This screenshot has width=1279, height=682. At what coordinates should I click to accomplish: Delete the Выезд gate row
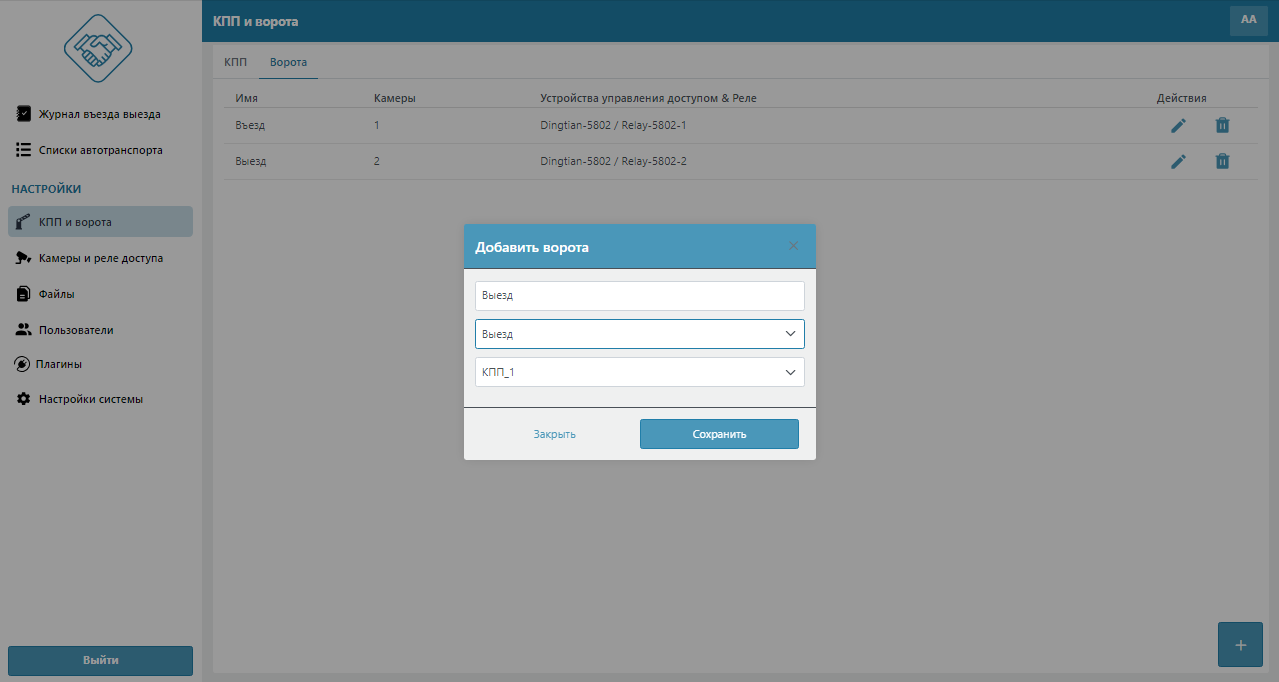pos(1222,161)
